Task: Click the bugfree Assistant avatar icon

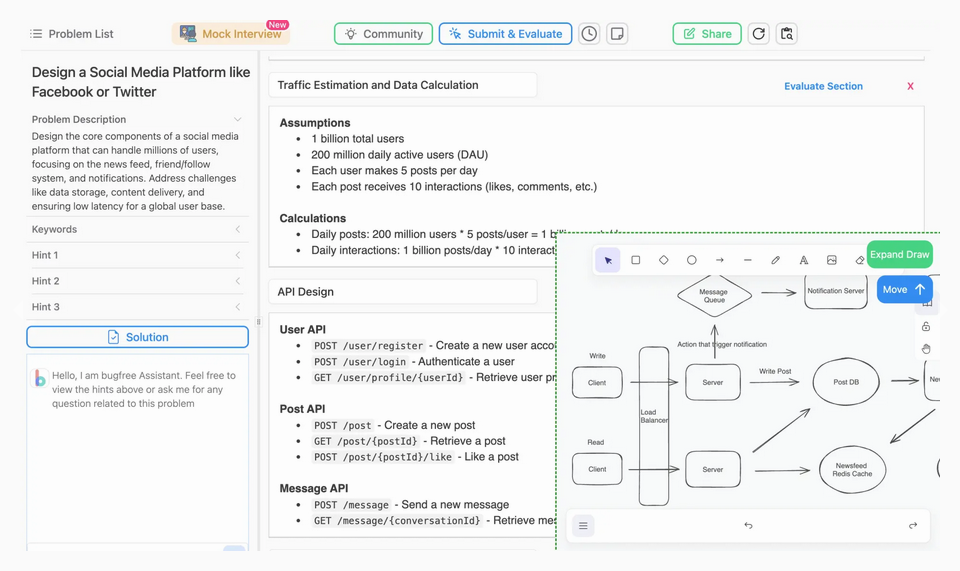Action: pos(40,378)
